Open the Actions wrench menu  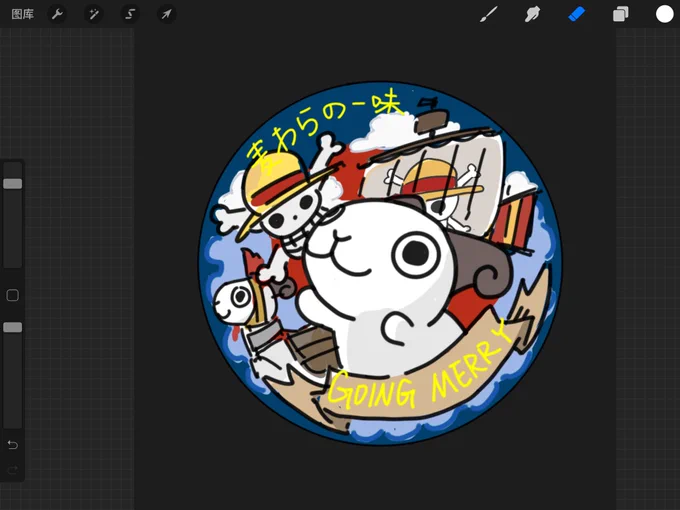(57, 14)
